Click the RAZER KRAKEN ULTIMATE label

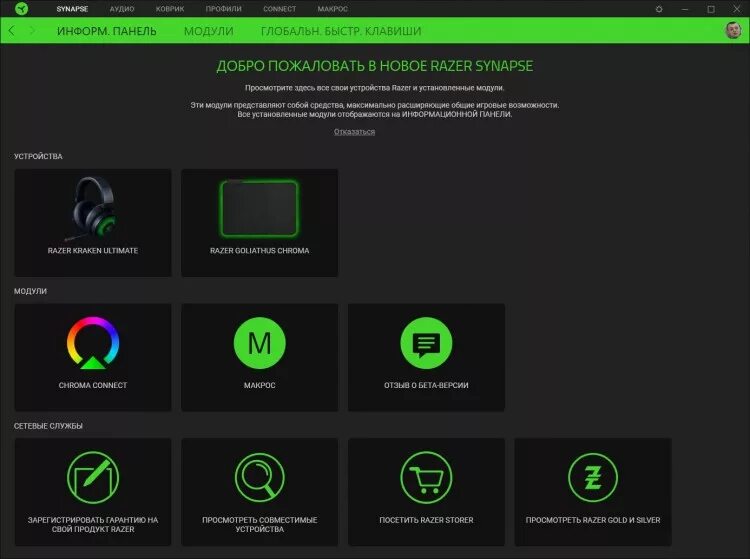pyautogui.click(x=93, y=251)
